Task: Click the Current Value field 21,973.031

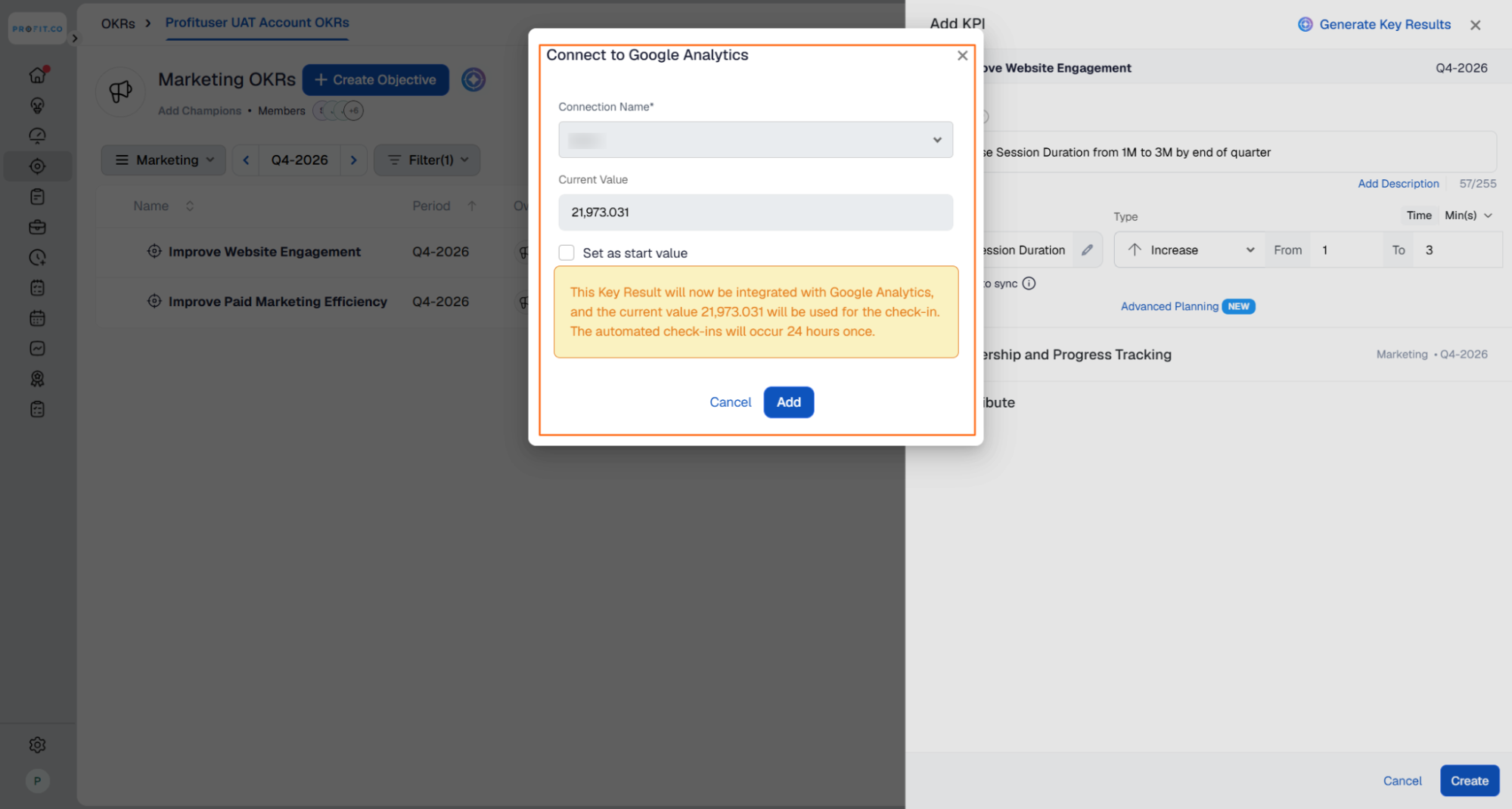Action: click(x=756, y=212)
